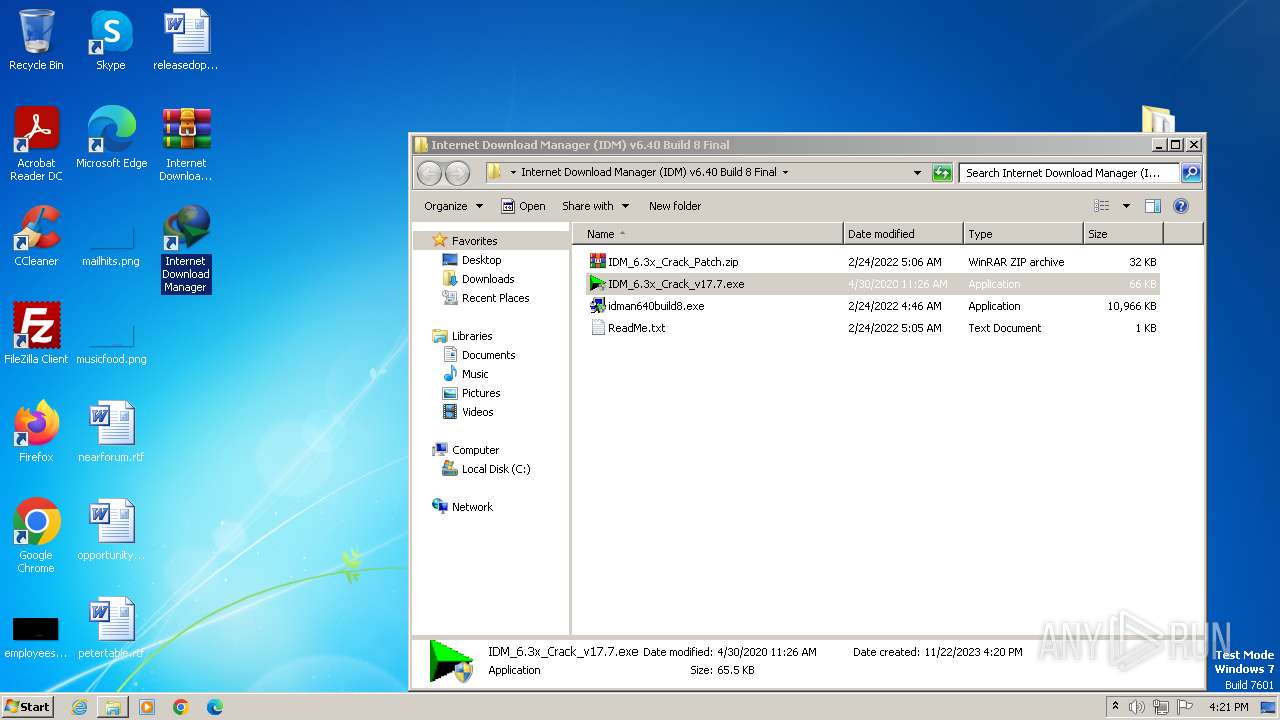Click New folder button
Viewport: 1280px width, 720px height.
click(675, 206)
